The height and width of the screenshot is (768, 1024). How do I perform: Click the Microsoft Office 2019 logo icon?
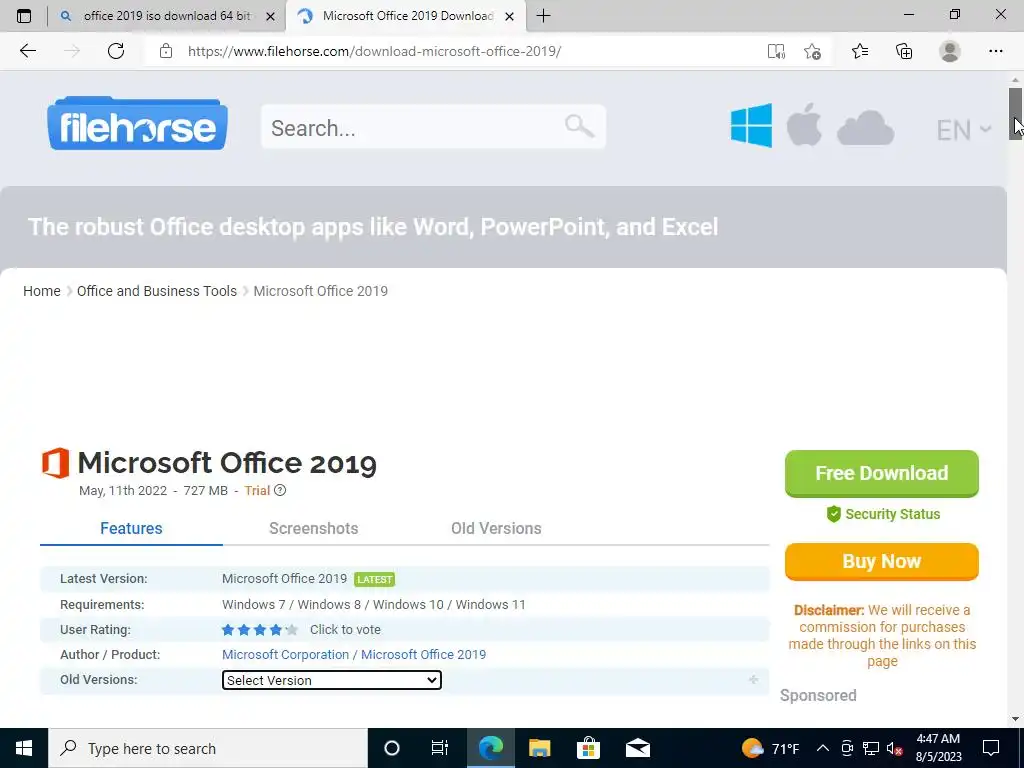56,463
